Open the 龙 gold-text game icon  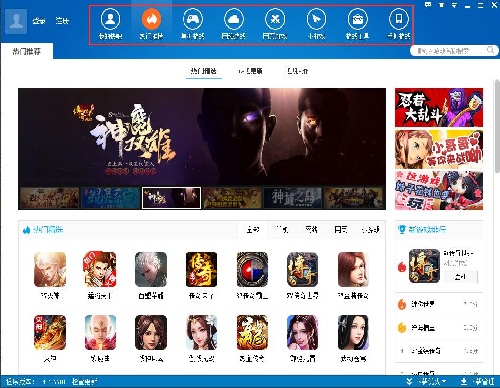point(252,332)
